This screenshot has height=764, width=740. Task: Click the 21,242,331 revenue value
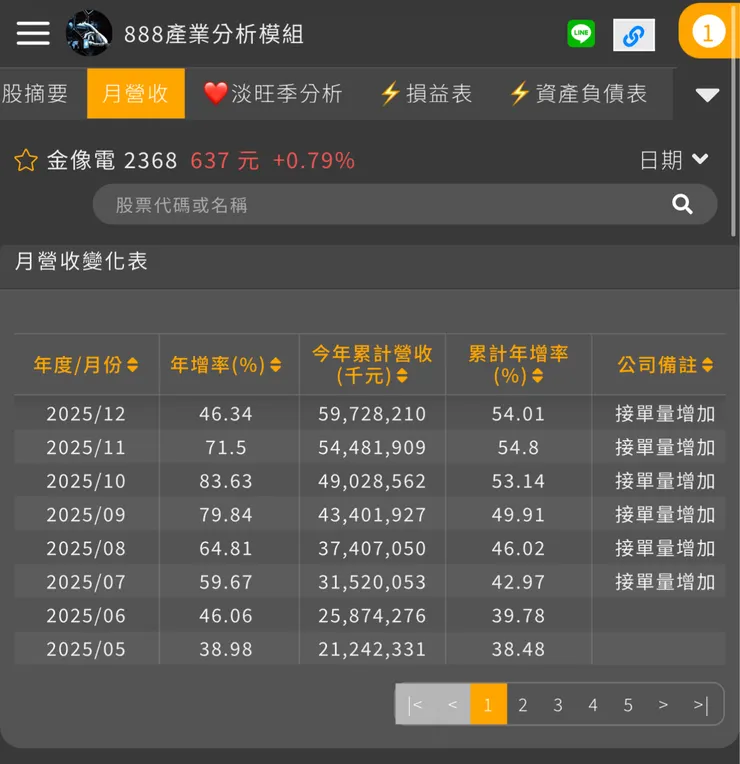click(372, 649)
